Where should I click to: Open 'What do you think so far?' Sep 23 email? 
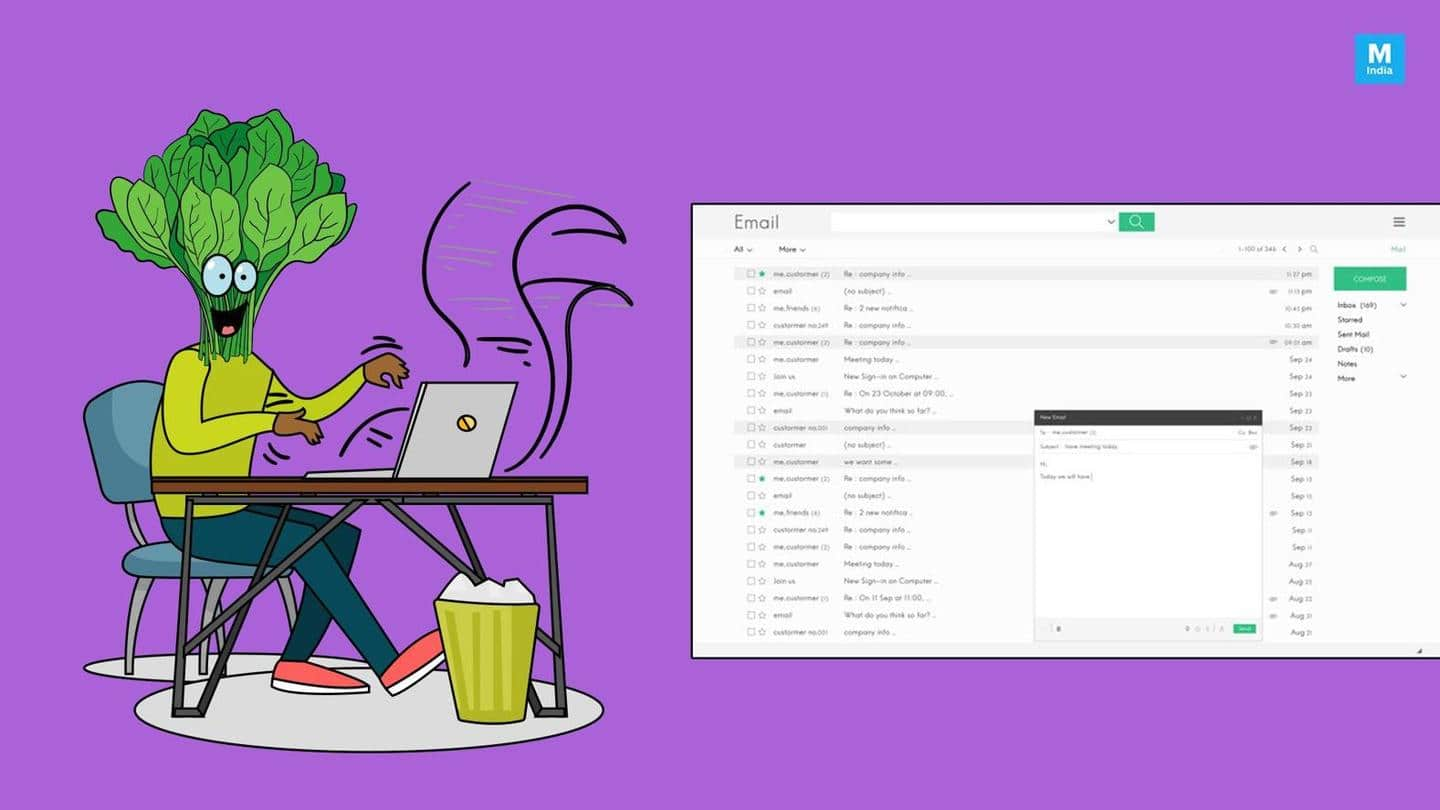pyautogui.click(x=888, y=411)
